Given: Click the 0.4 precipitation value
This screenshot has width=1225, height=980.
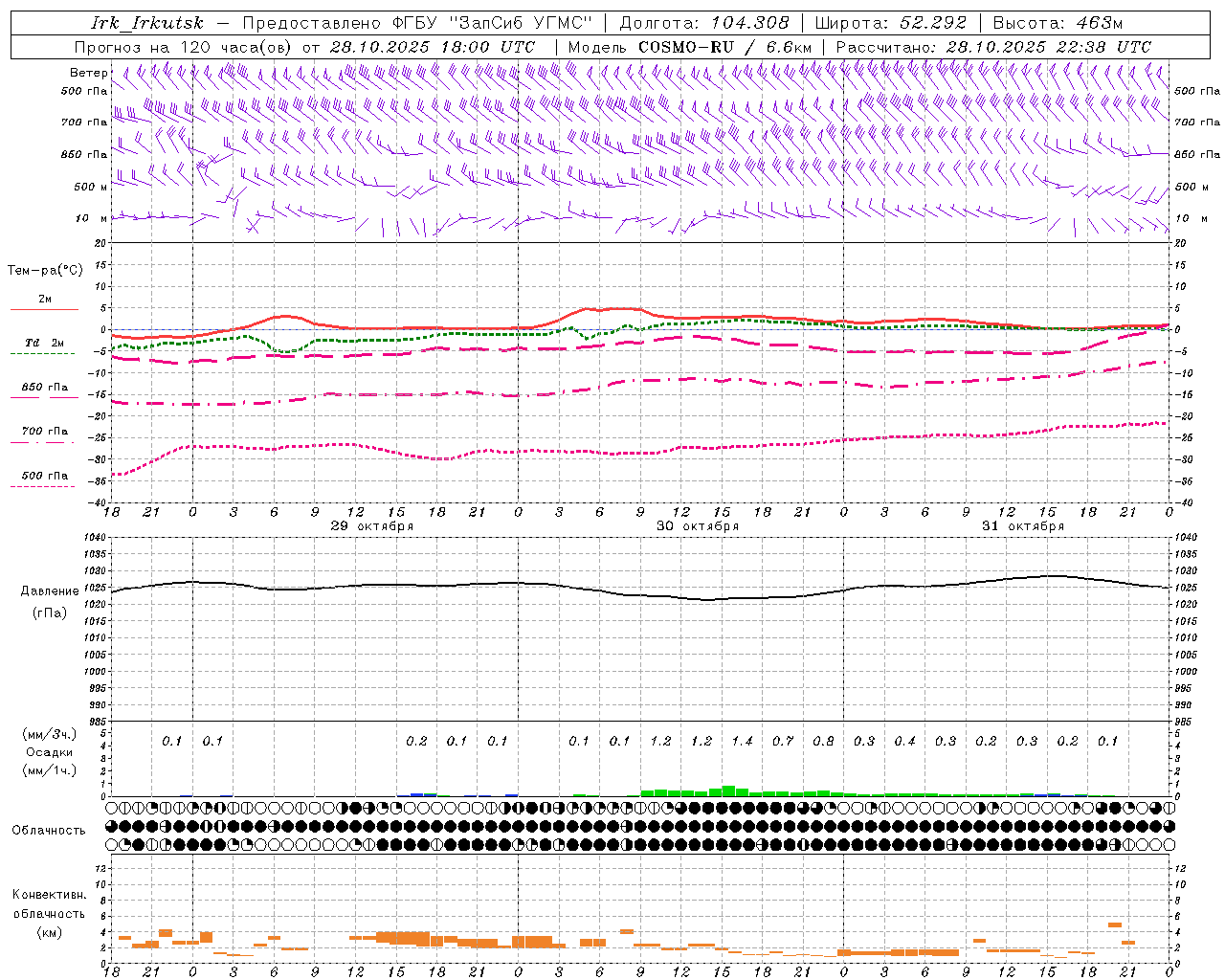Looking at the screenshot, I should click(x=904, y=742).
